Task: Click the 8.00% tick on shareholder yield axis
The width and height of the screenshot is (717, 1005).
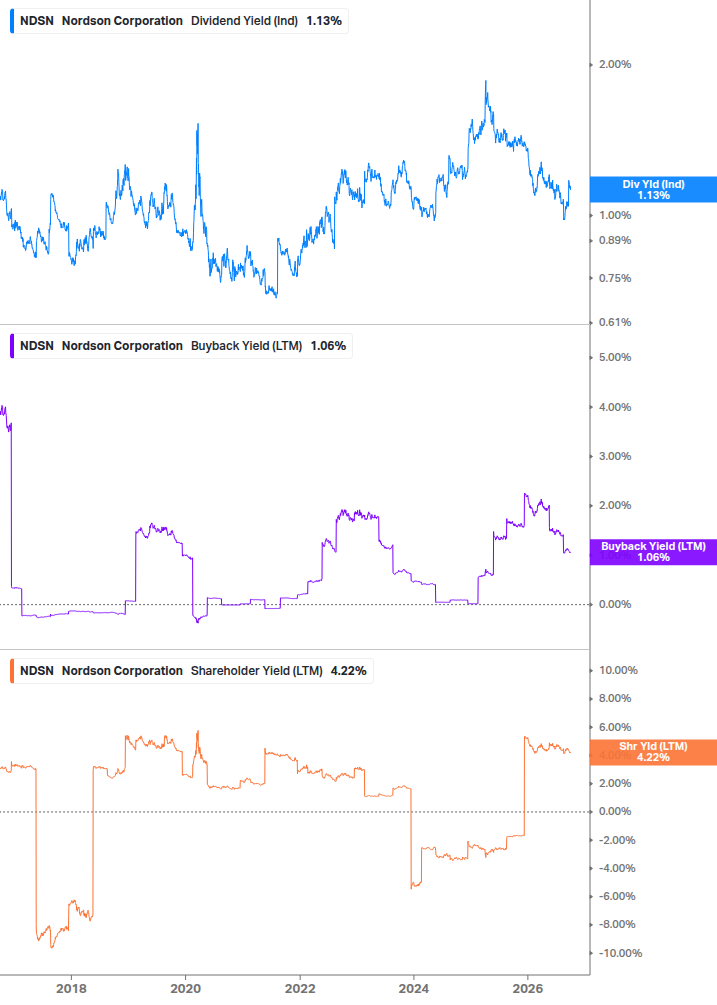Action: (x=615, y=698)
